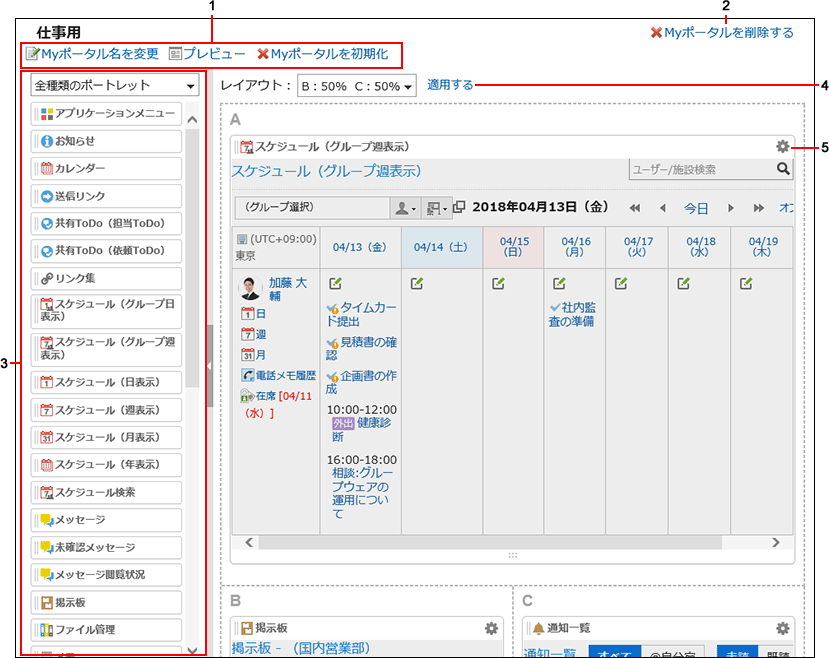The height and width of the screenshot is (658, 829).
Task: Open the user select icon dropdown
Action: pos(406,208)
